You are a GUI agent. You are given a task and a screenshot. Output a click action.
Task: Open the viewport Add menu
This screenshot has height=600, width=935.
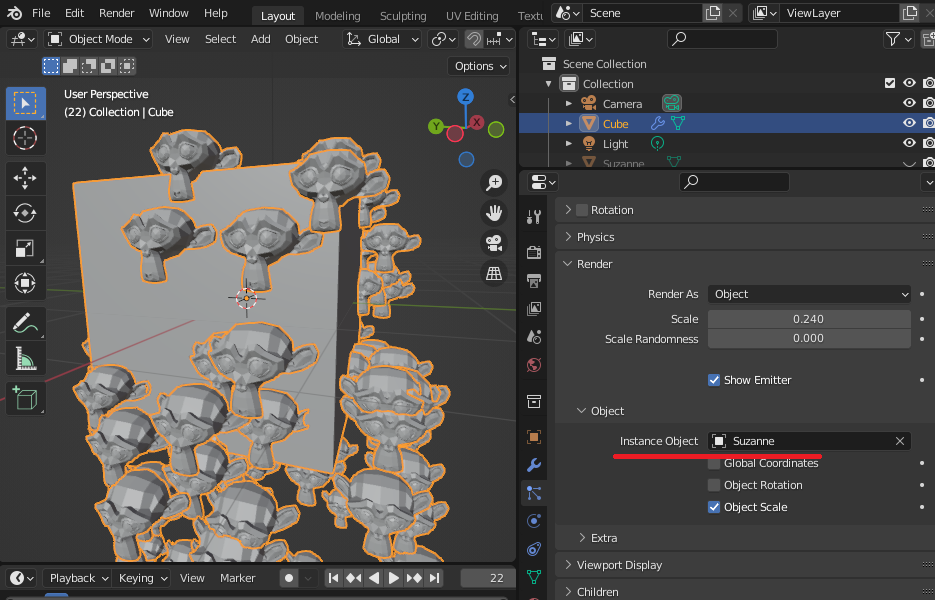click(x=261, y=39)
